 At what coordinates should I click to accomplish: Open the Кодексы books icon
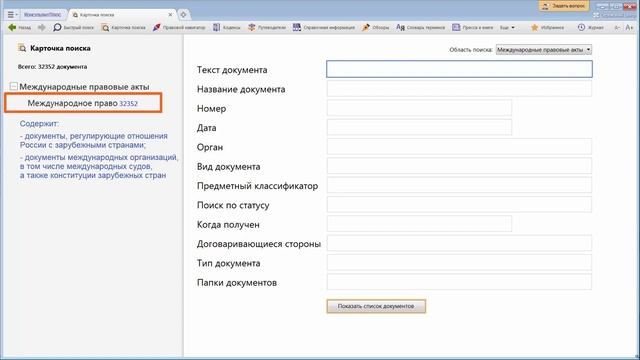tap(216, 27)
